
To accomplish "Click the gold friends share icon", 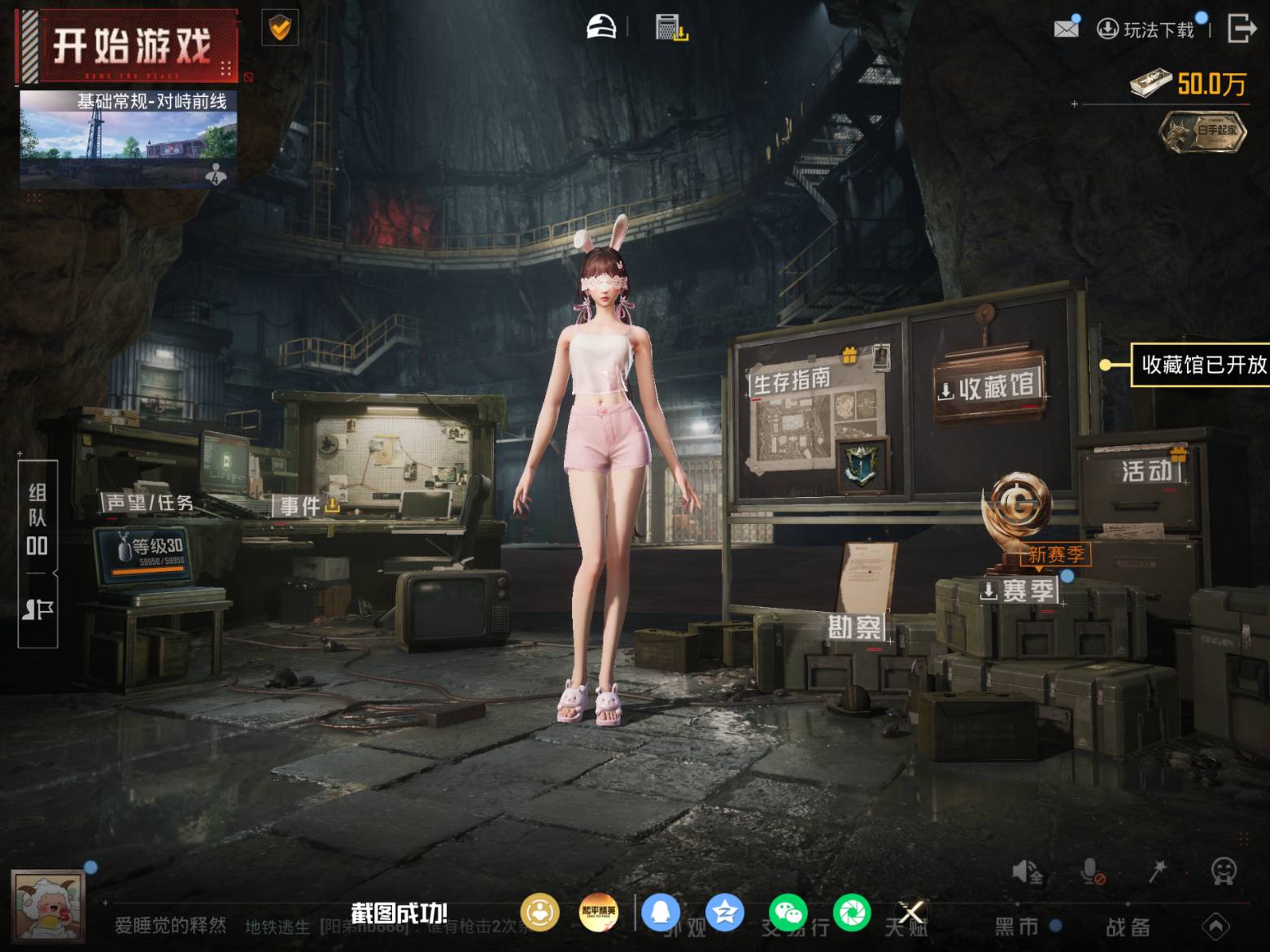I will point(539,912).
